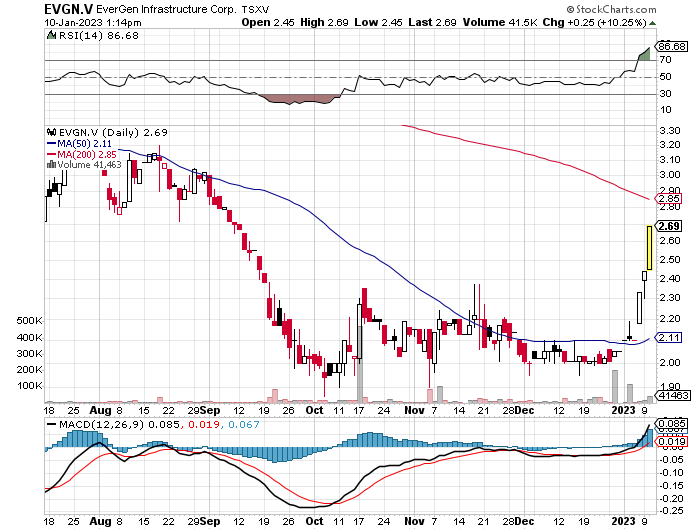Click the 2023 label on price-panel date axis
This screenshot has width=700, height=530.
pos(623,410)
